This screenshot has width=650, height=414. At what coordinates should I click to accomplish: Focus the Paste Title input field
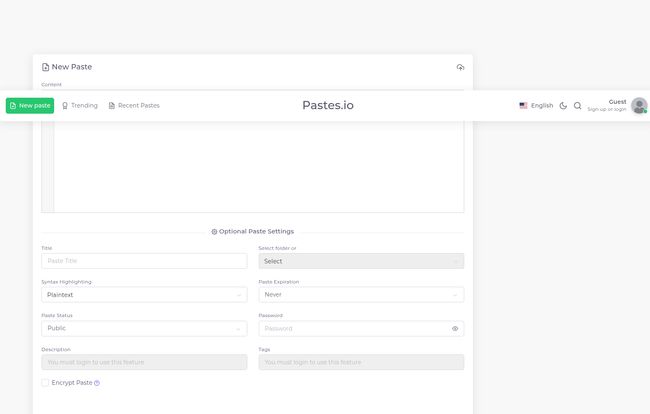coord(144,261)
